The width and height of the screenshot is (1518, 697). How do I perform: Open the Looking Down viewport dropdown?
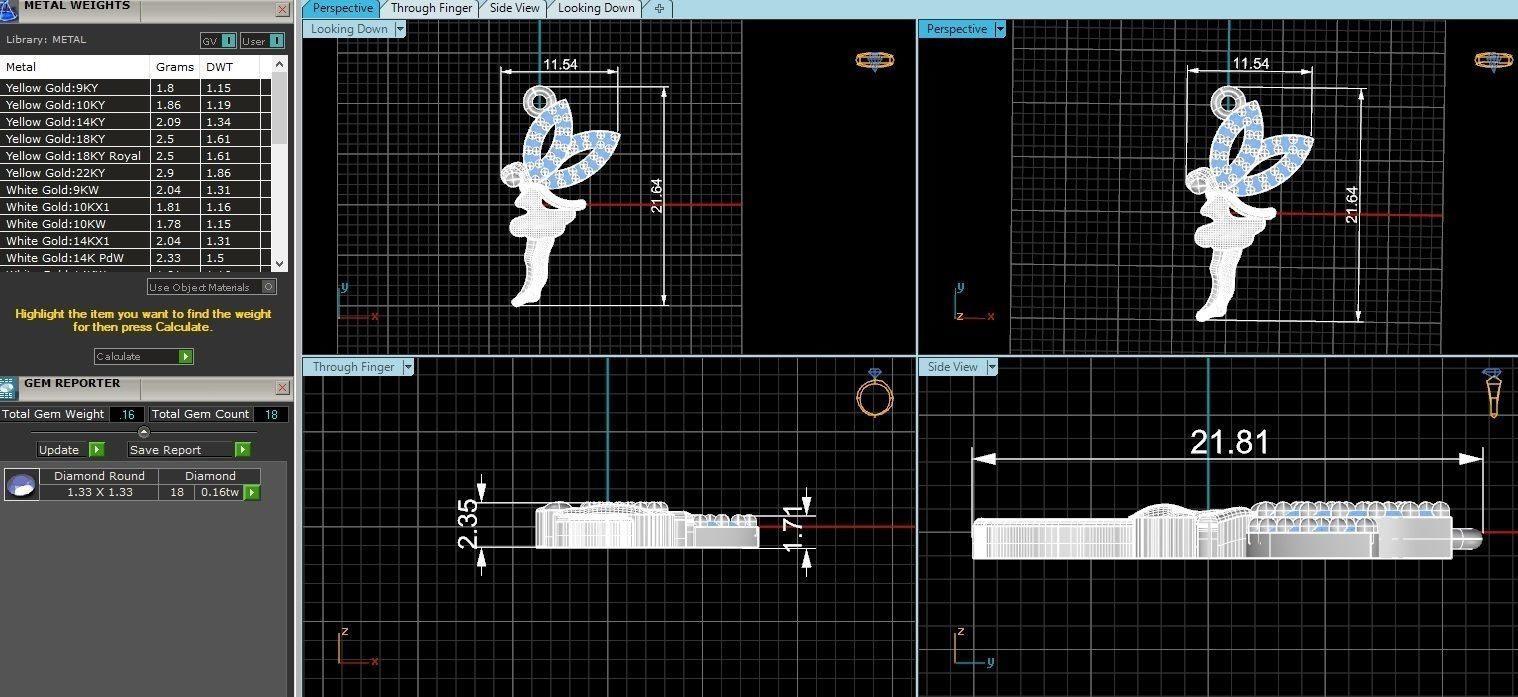click(400, 29)
